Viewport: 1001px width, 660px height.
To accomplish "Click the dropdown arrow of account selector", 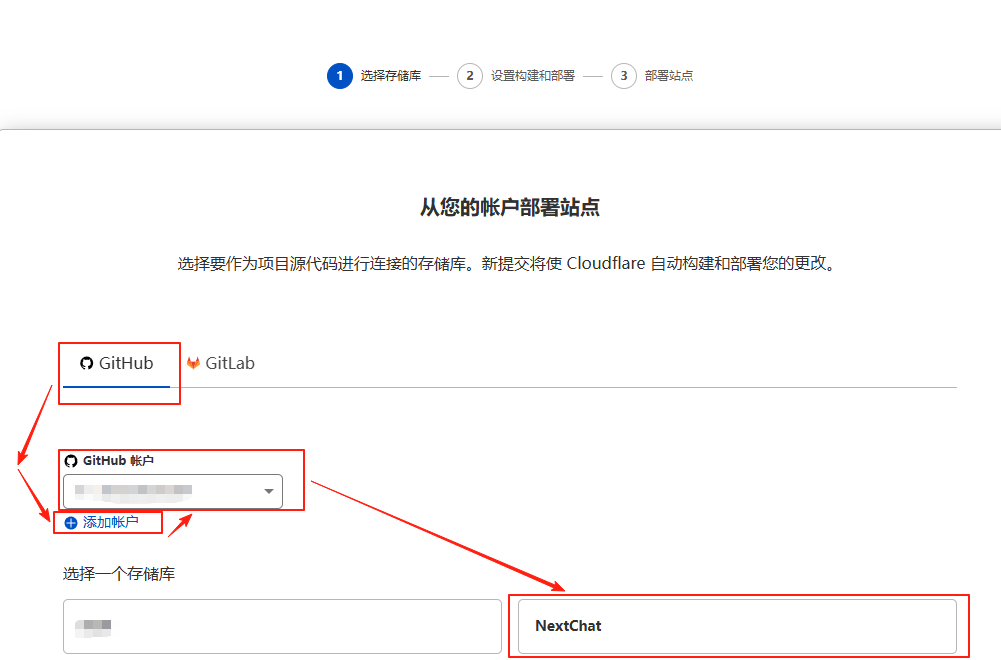I will (269, 491).
